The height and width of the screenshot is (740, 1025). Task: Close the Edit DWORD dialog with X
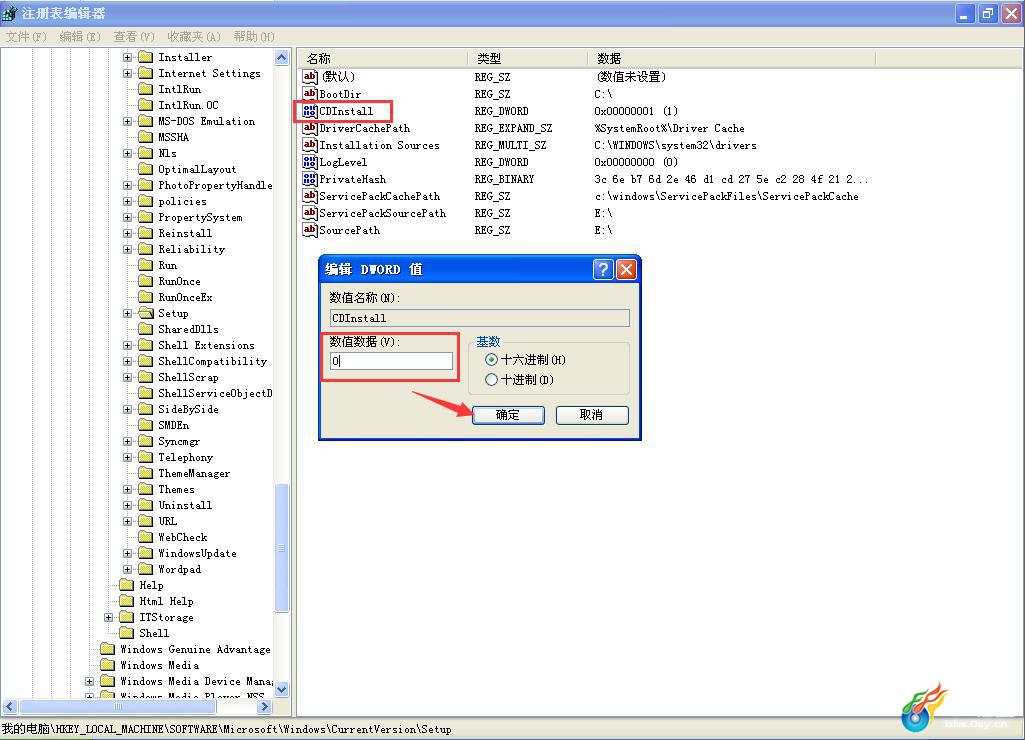tap(626, 269)
